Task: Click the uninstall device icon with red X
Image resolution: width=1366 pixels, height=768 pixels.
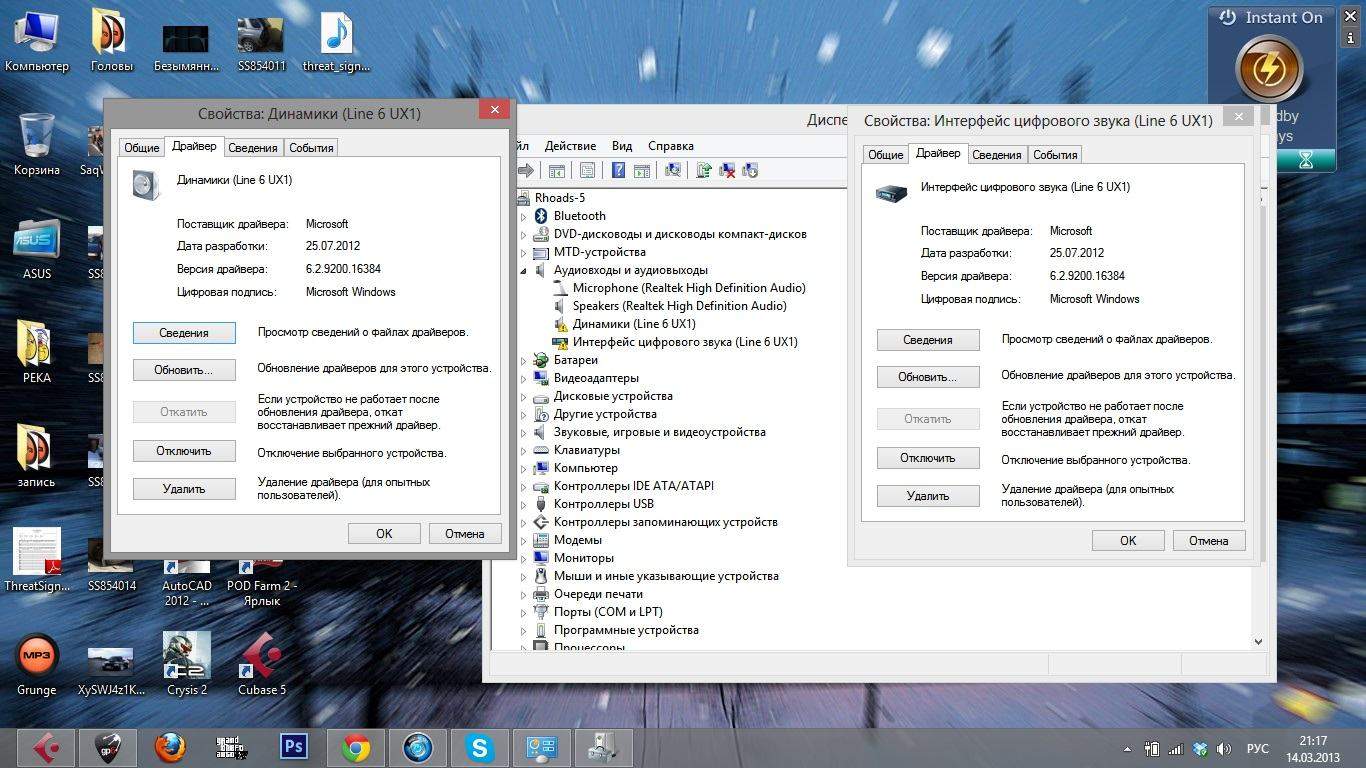Action: pyautogui.click(x=727, y=171)
